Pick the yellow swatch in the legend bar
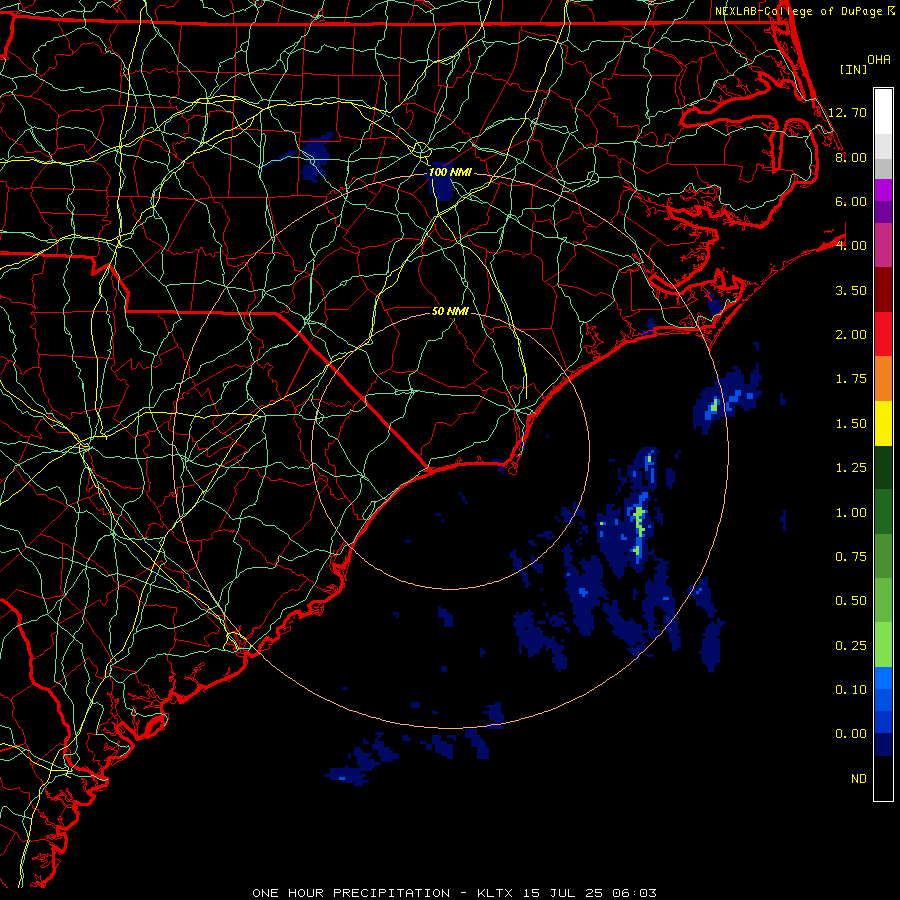Image resolution: width=900 pixels, height=900 pixels. [883, 424]
